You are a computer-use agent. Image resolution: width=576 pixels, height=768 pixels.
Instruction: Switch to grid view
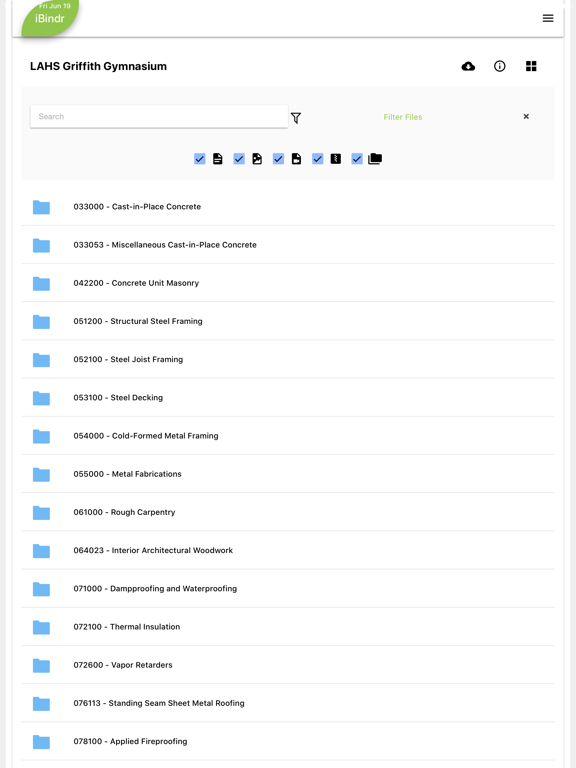click(531, 66)
